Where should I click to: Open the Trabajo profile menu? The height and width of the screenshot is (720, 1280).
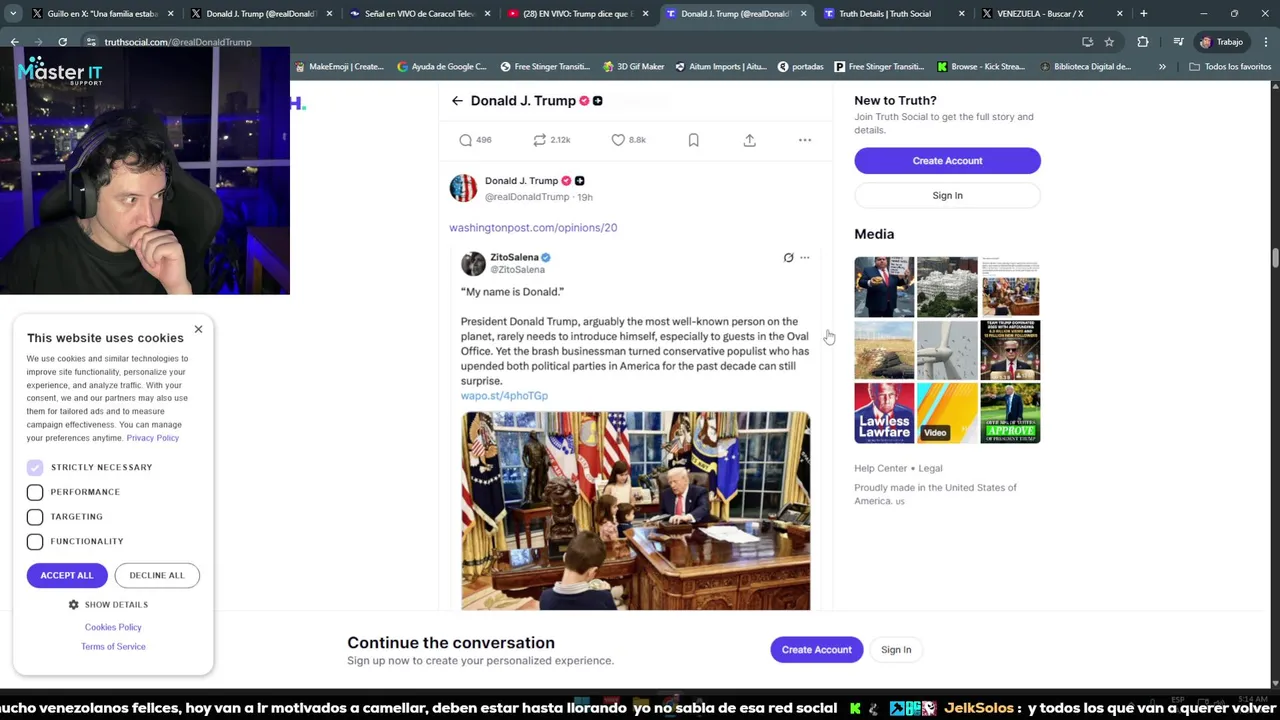[1221, 42]
